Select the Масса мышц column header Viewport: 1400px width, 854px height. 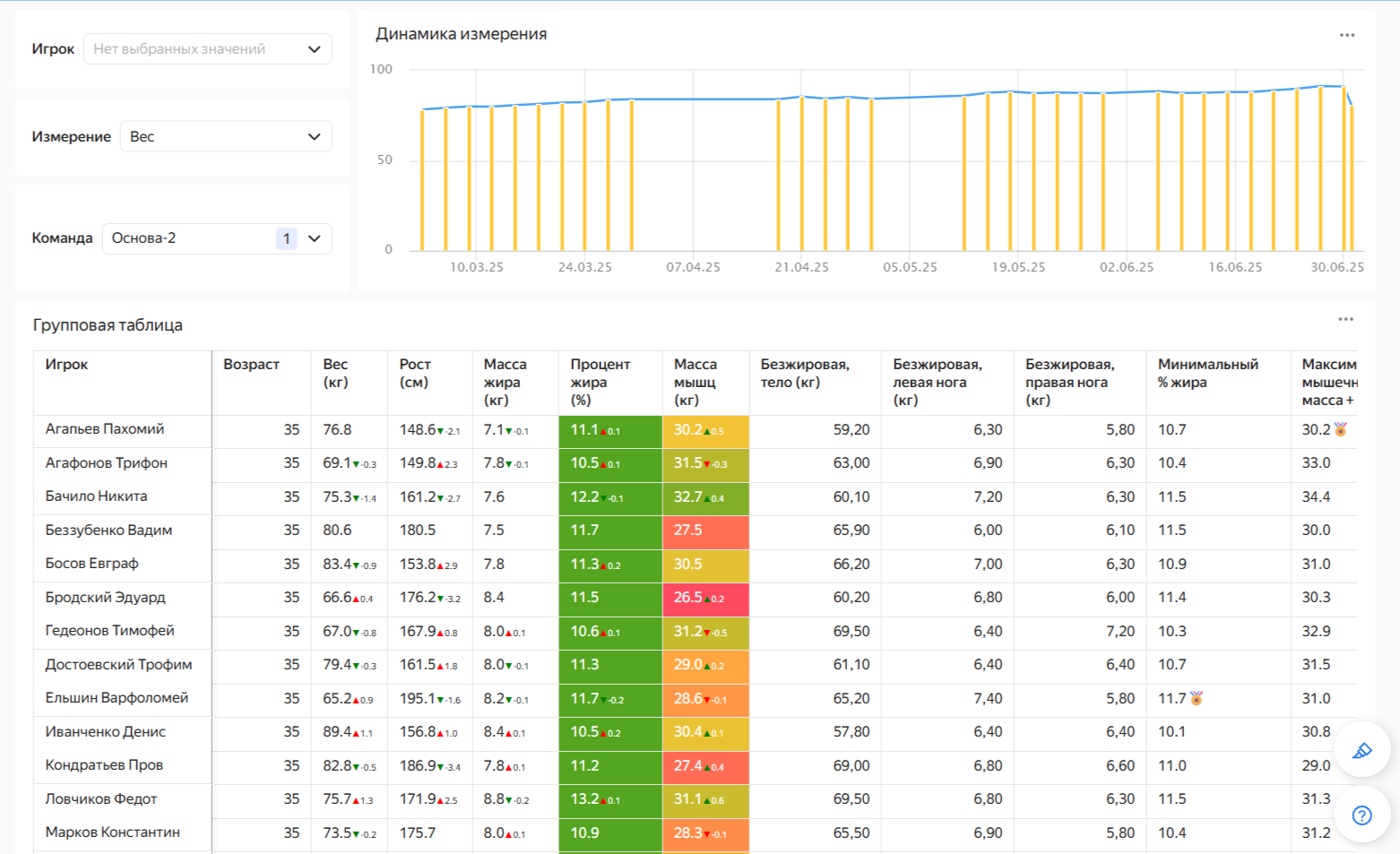pos(696,382)
